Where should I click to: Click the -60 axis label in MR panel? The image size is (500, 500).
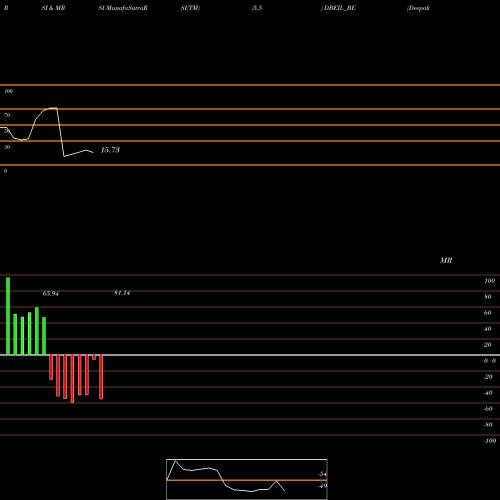488,409
